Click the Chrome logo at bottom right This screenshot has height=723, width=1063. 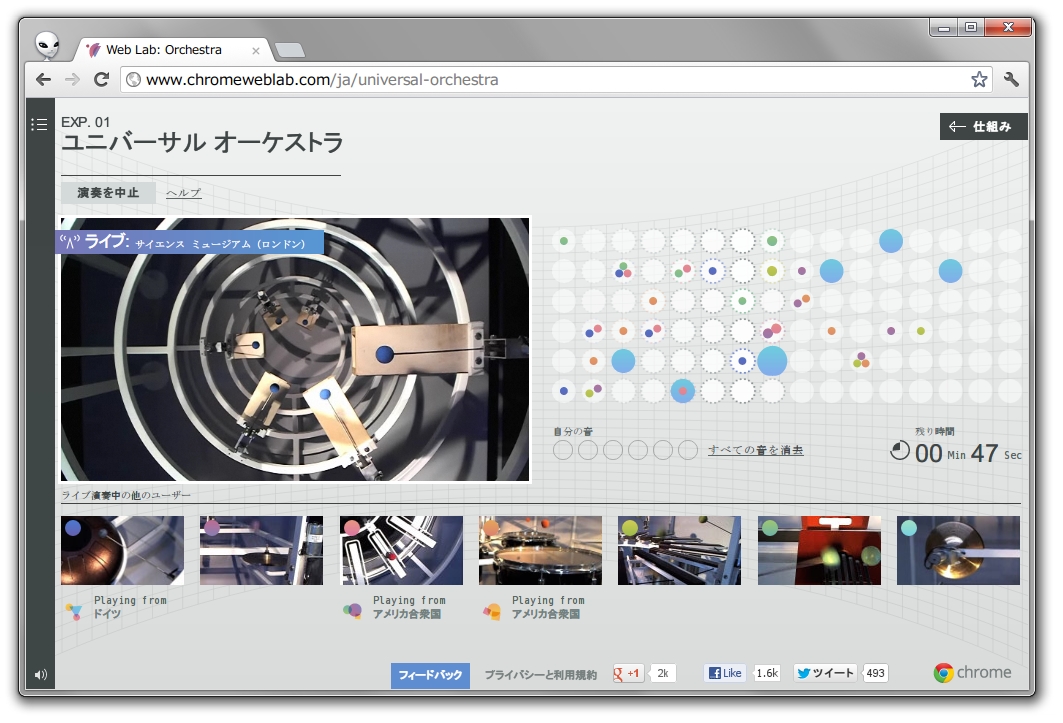(971, 672)
